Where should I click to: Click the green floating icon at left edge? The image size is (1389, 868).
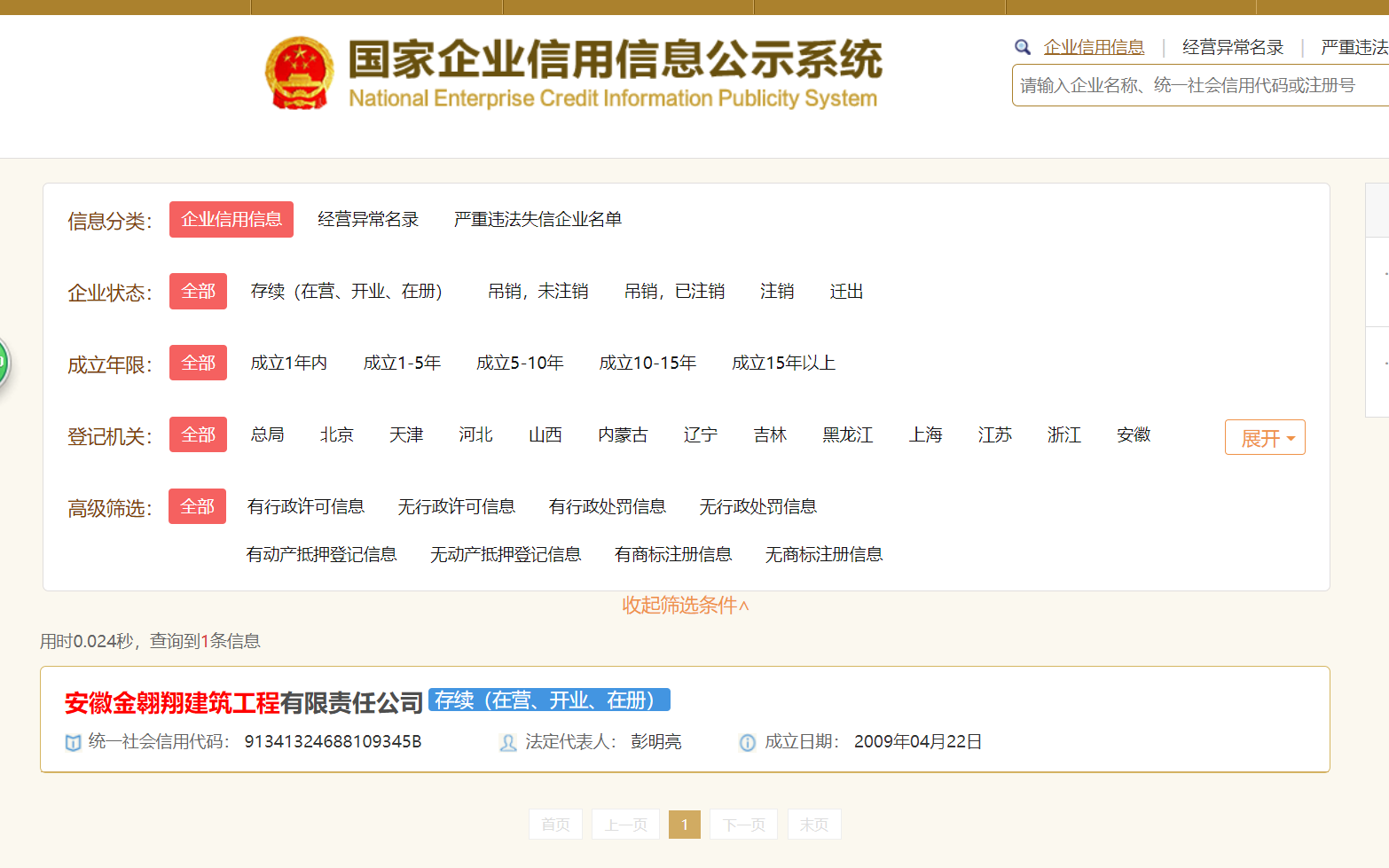(x=3, y=362)
